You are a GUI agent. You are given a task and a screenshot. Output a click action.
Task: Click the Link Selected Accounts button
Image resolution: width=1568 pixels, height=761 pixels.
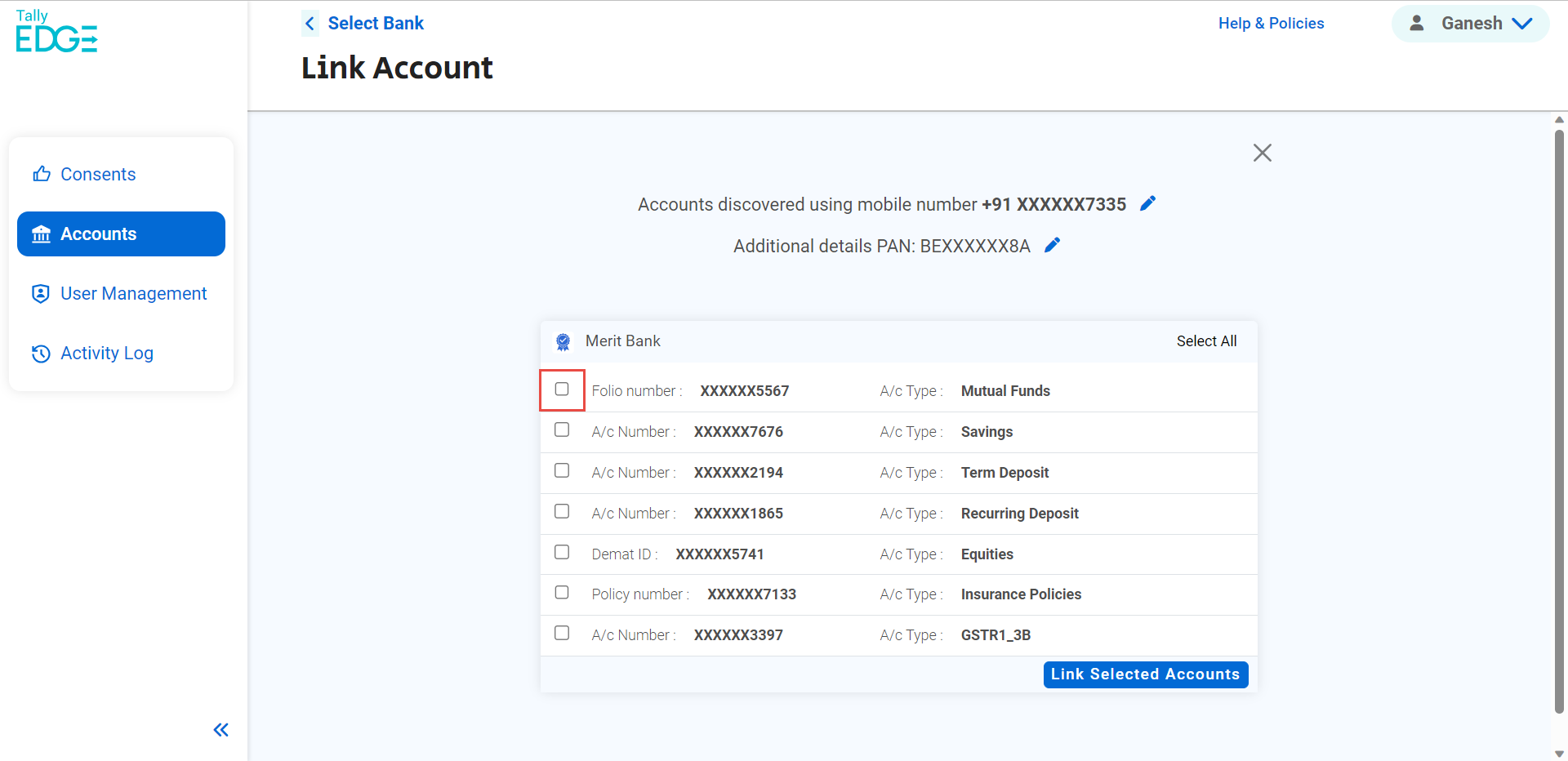click(x=1145, y=674)
